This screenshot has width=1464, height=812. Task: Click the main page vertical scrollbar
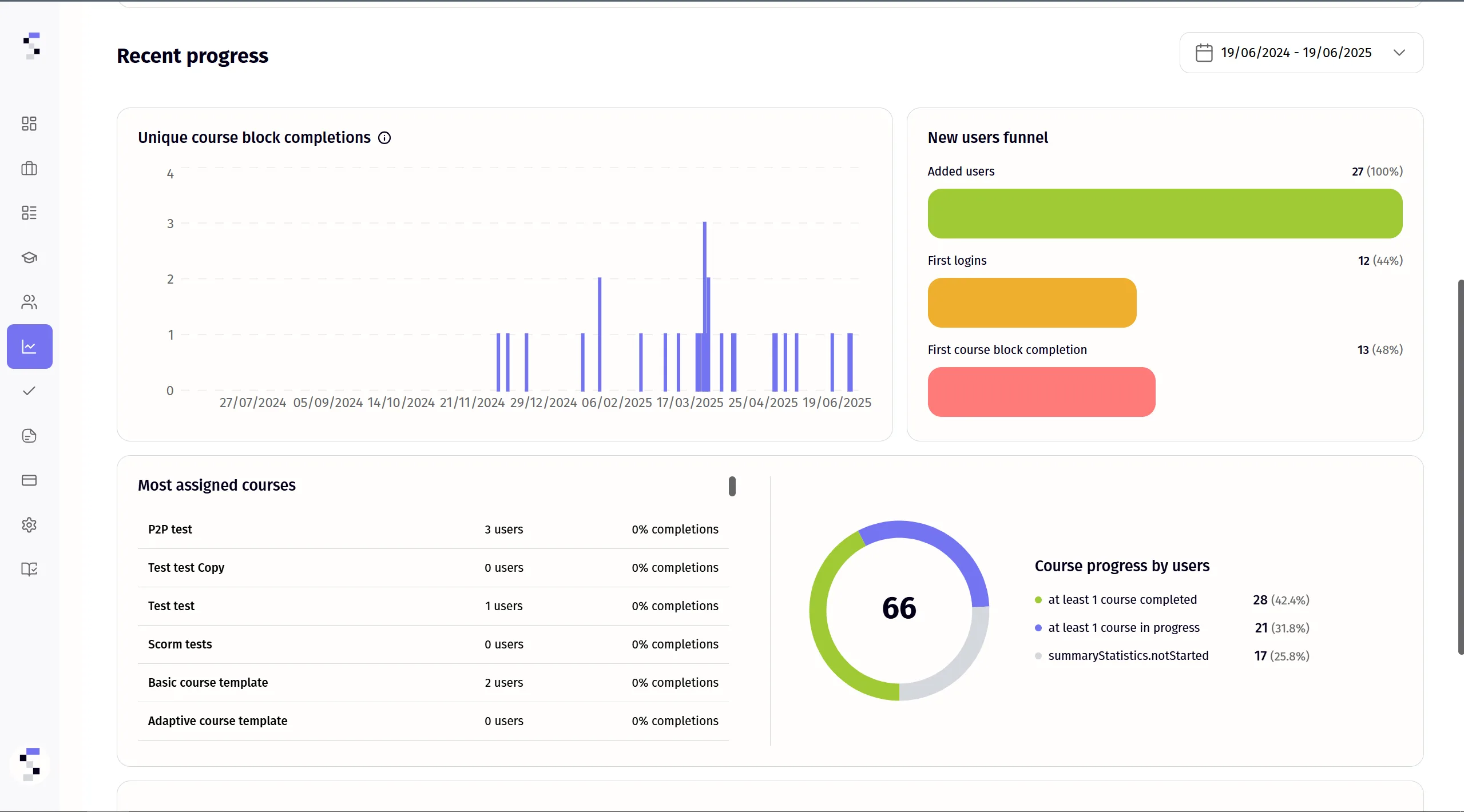[1461, 467]
